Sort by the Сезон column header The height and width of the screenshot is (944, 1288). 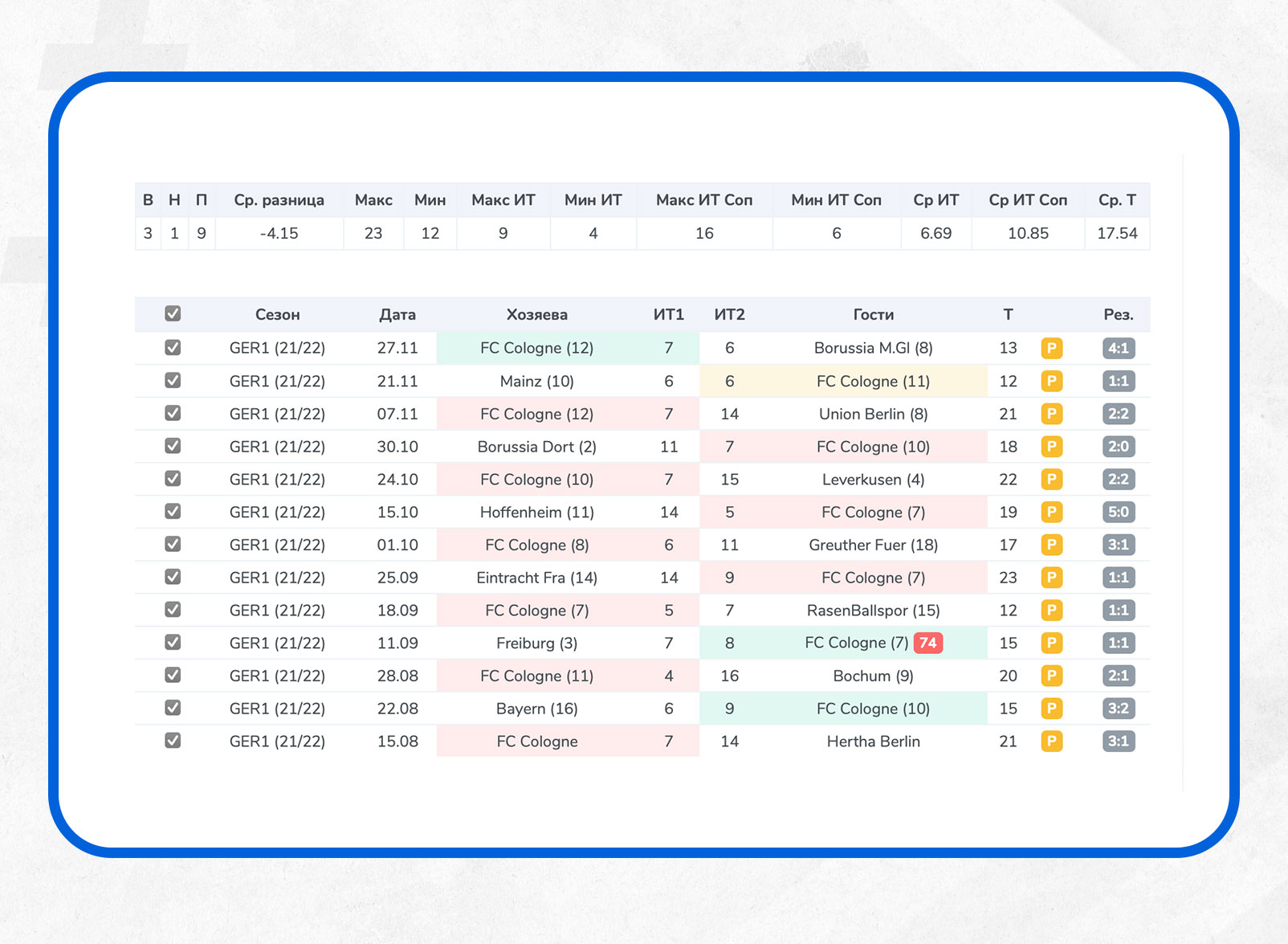(277, 315)
